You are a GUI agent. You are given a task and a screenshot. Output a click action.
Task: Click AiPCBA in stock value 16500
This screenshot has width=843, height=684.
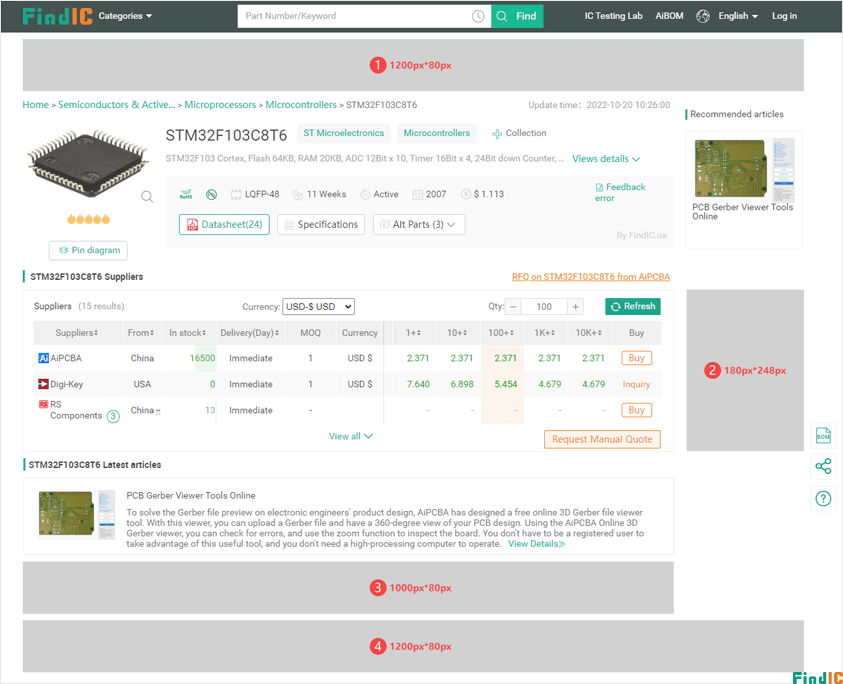pyautogui.click(x=202, y=358)
